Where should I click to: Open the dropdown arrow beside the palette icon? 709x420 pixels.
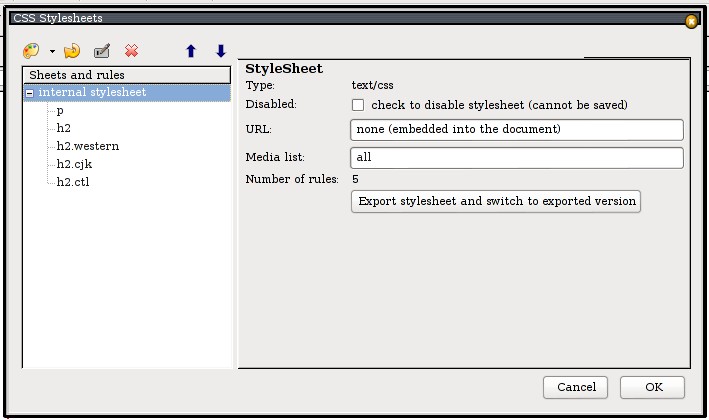[51, 52]
